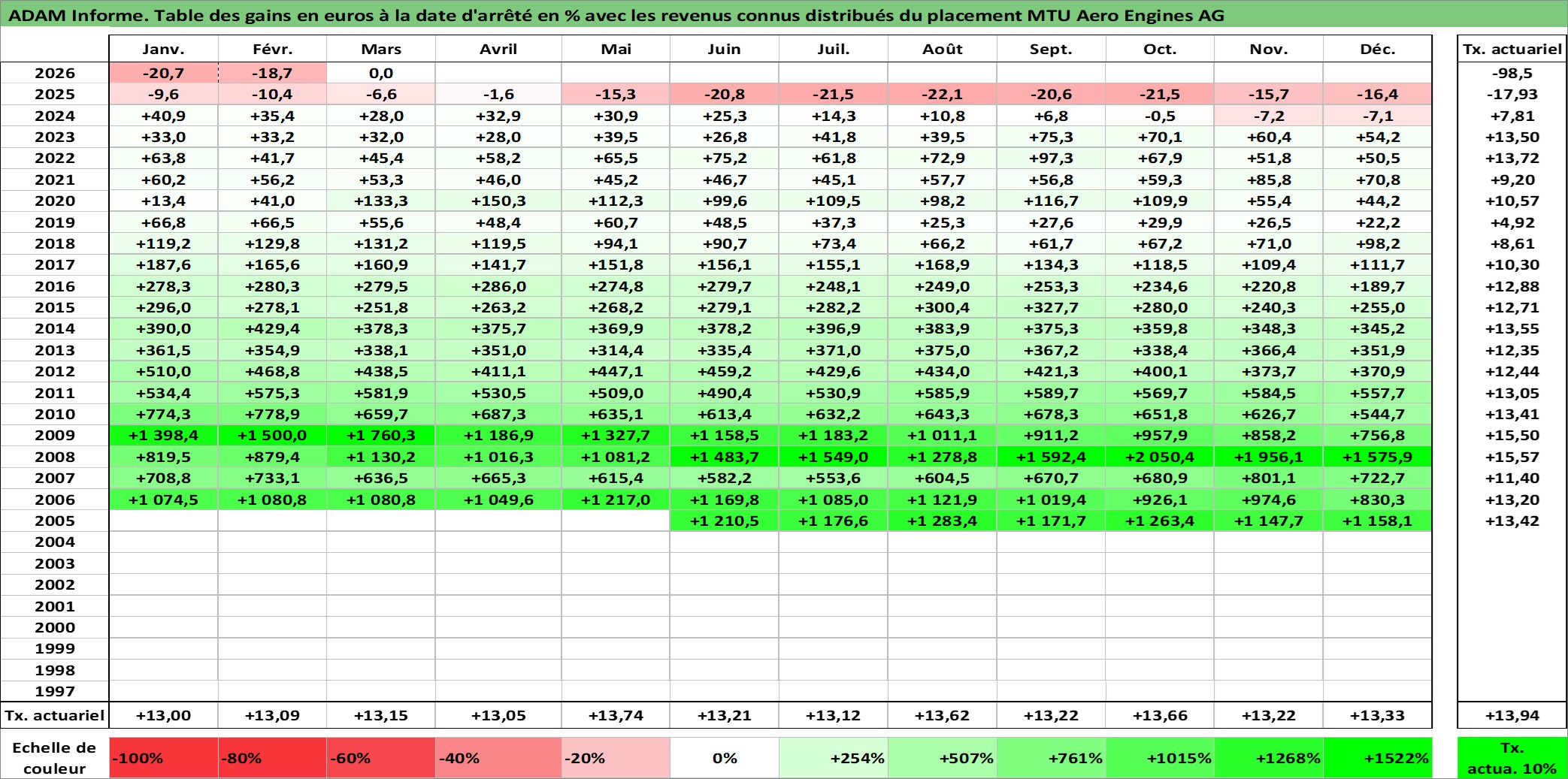This screenshot has height=779, width=1568.
Task: Click the -22,1 cell in 2025 Août
Action: coord(943,94)
